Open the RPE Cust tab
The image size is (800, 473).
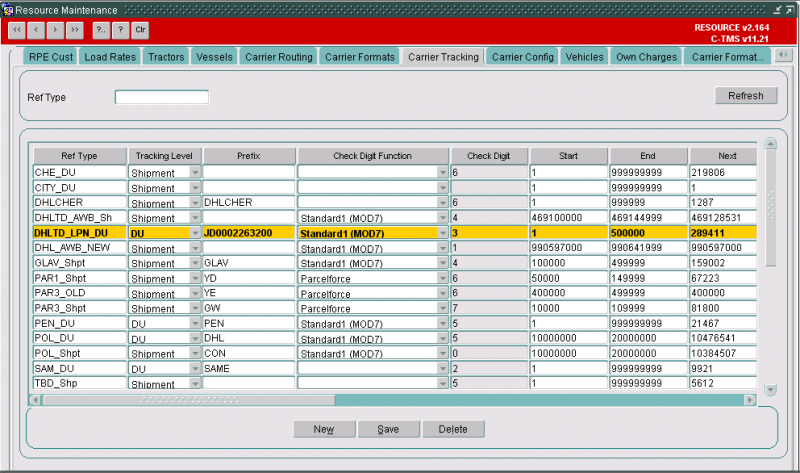[51, 57]
